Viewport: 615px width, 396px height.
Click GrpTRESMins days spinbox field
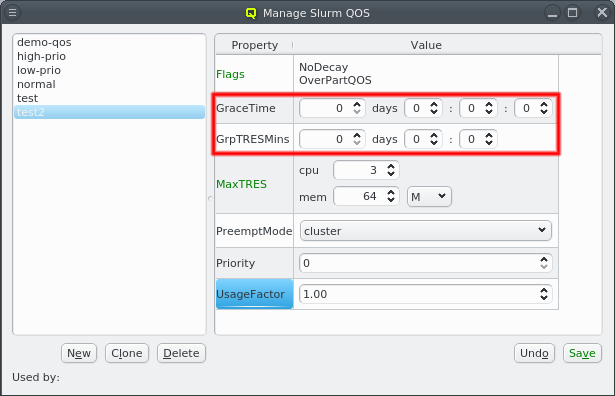click(332, 139)
